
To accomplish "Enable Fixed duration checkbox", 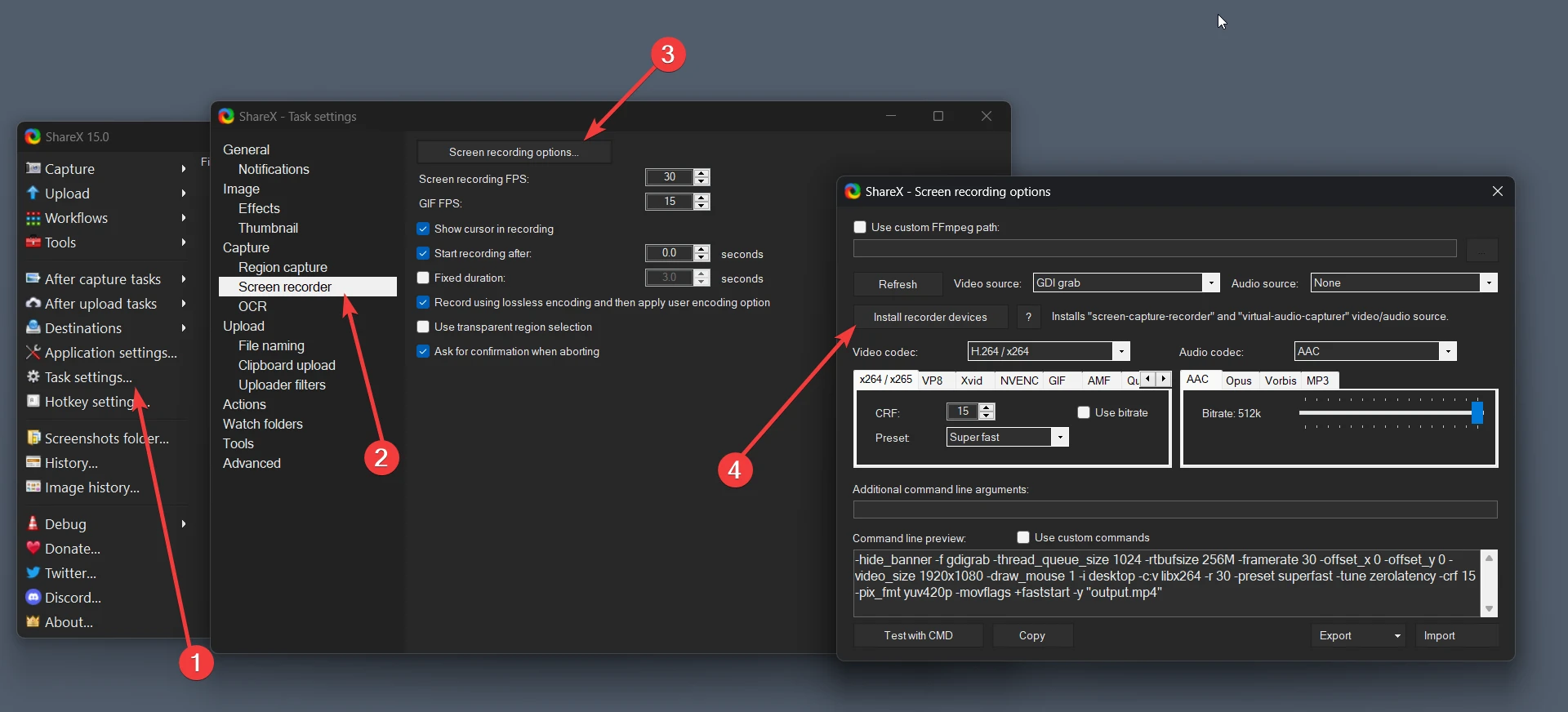I will 423,278.
